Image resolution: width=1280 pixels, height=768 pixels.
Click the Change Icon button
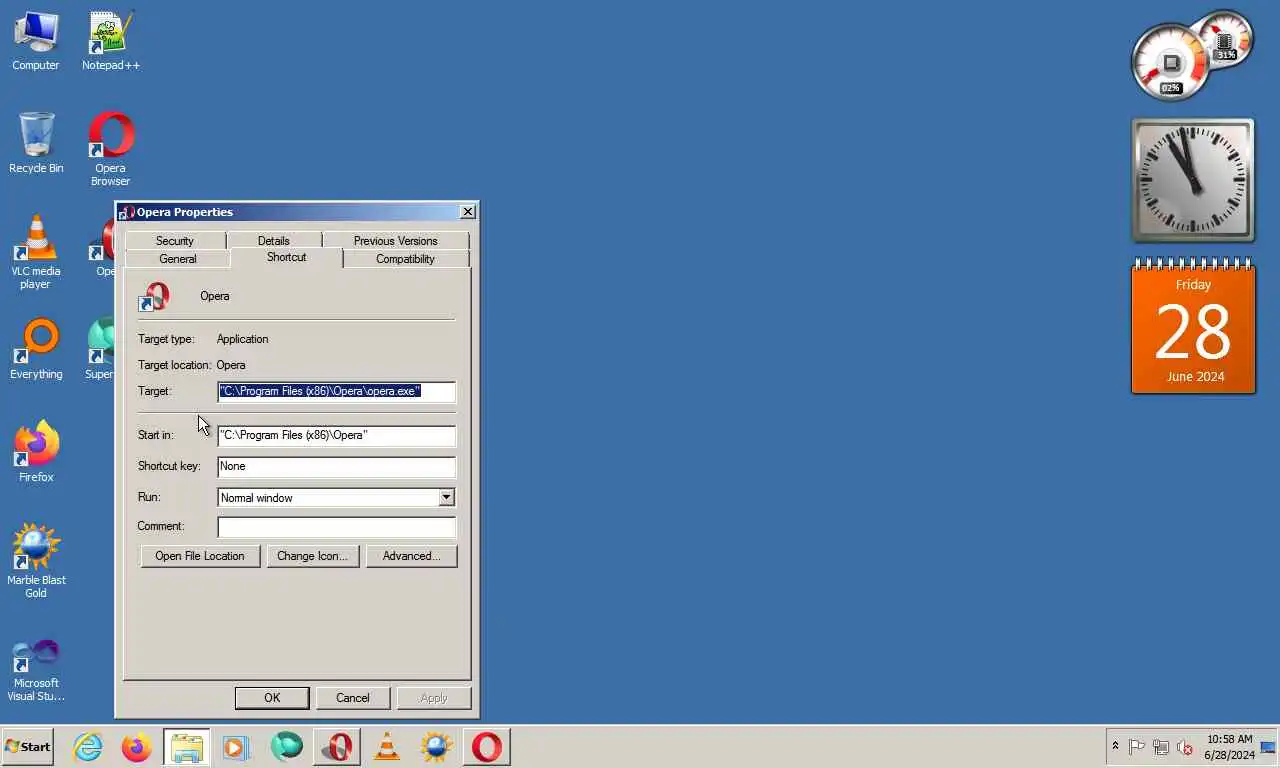point(312,556)
